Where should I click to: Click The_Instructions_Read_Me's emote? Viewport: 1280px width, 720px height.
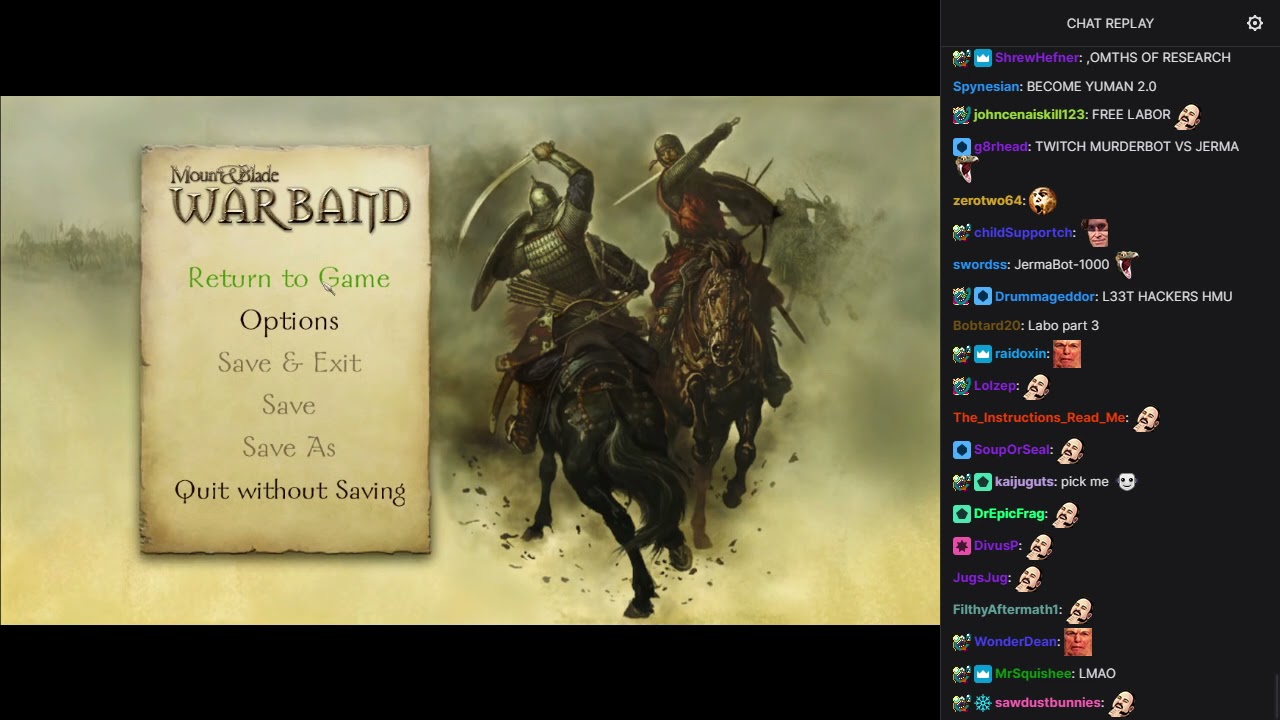[1147, 419]
